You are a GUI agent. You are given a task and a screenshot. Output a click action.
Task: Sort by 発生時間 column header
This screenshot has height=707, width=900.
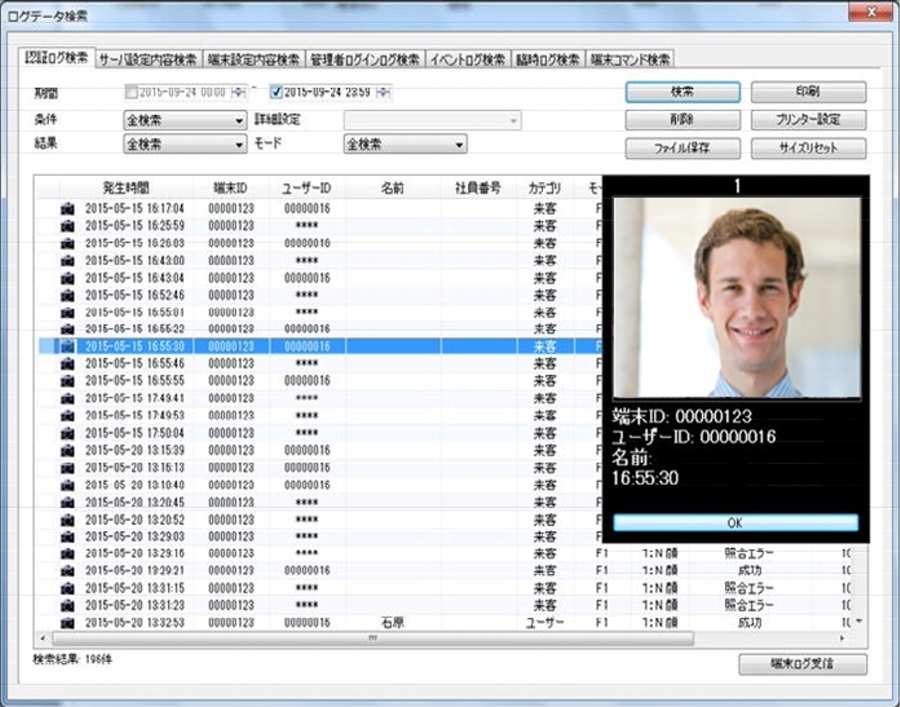(126, 188)
